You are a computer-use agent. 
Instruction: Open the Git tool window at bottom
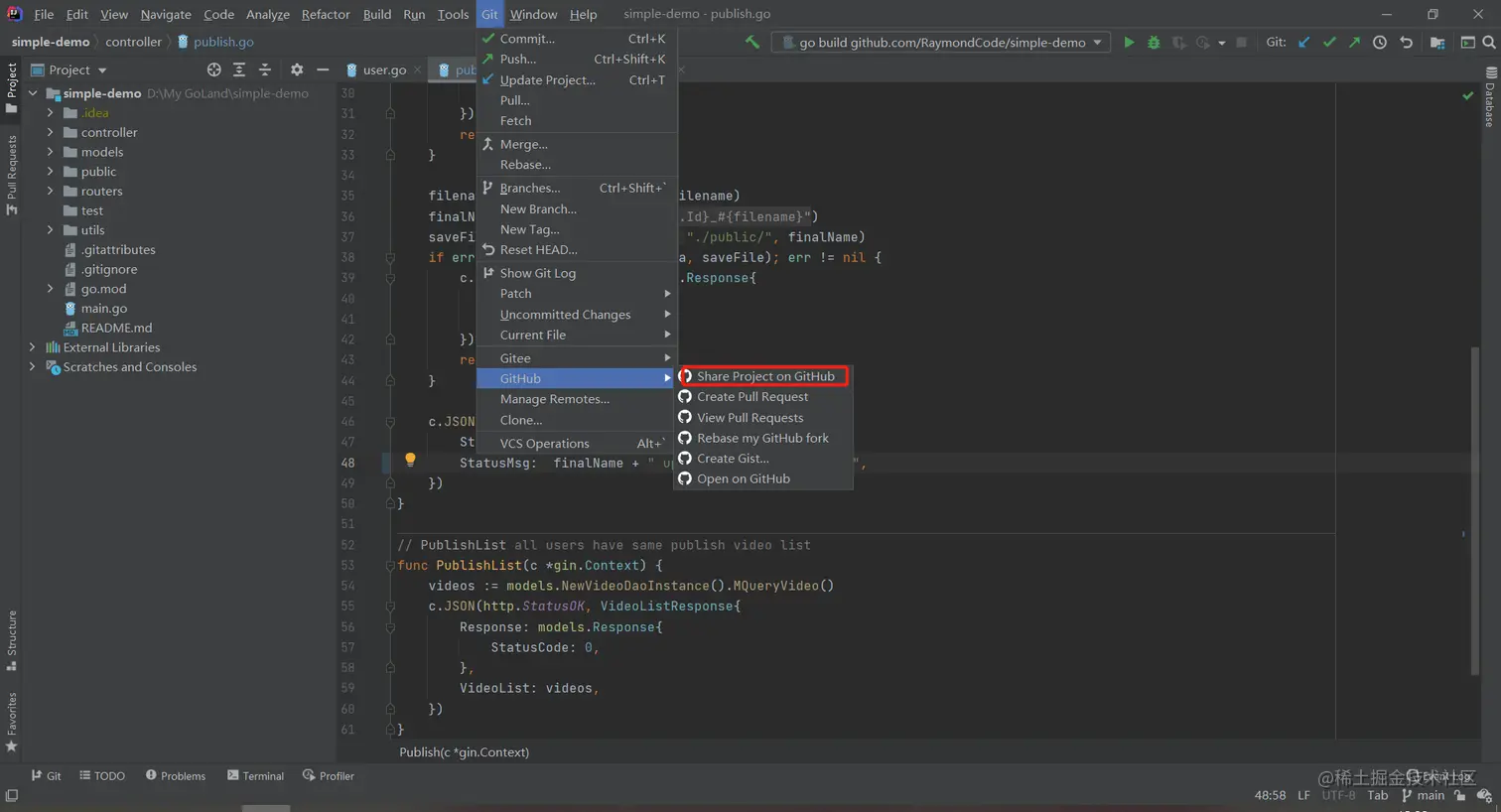pyautogui.click(x=46, y=776)
